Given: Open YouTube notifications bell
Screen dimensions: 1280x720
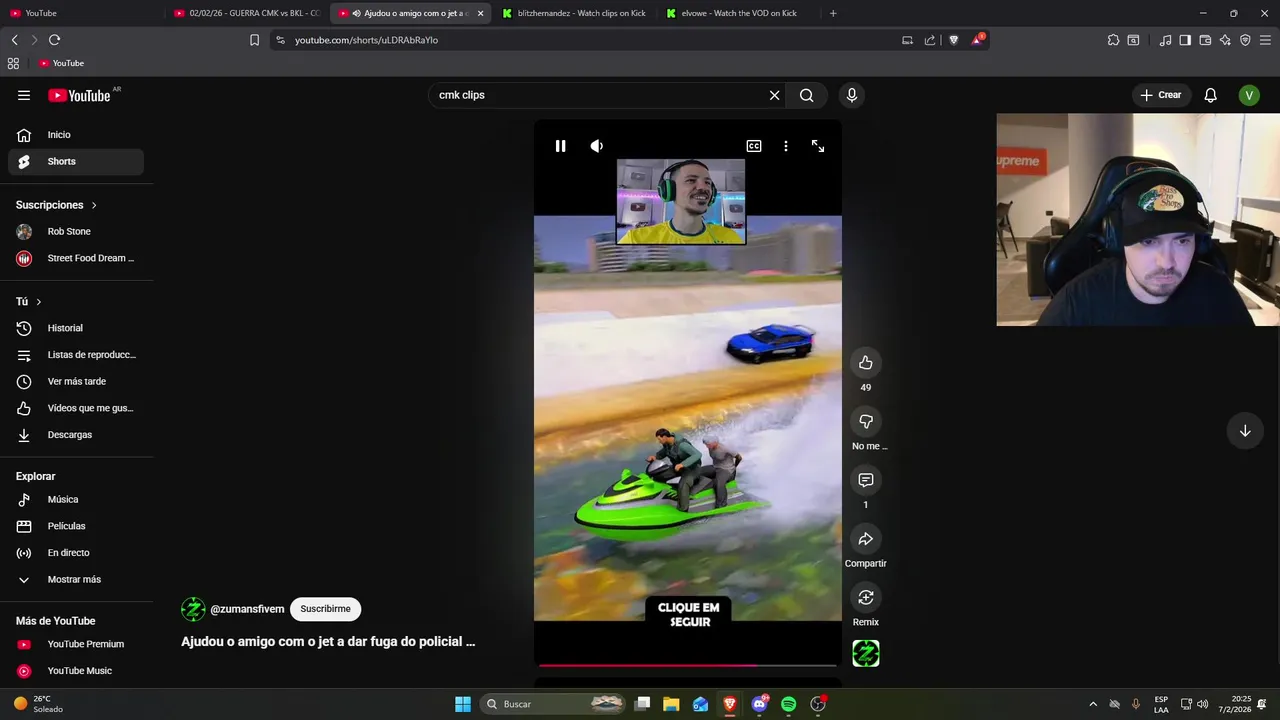Looking at the screenshot, I should (1210, 95).
